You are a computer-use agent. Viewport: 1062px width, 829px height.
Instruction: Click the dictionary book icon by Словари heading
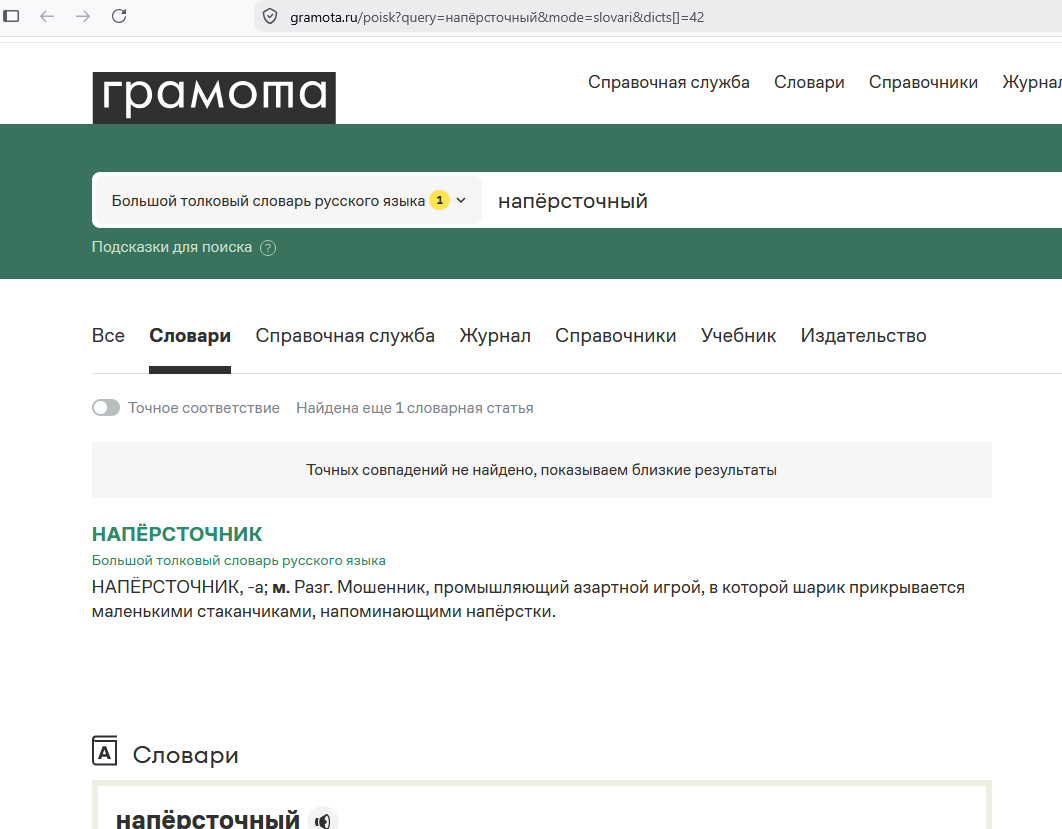coord(104,751)
